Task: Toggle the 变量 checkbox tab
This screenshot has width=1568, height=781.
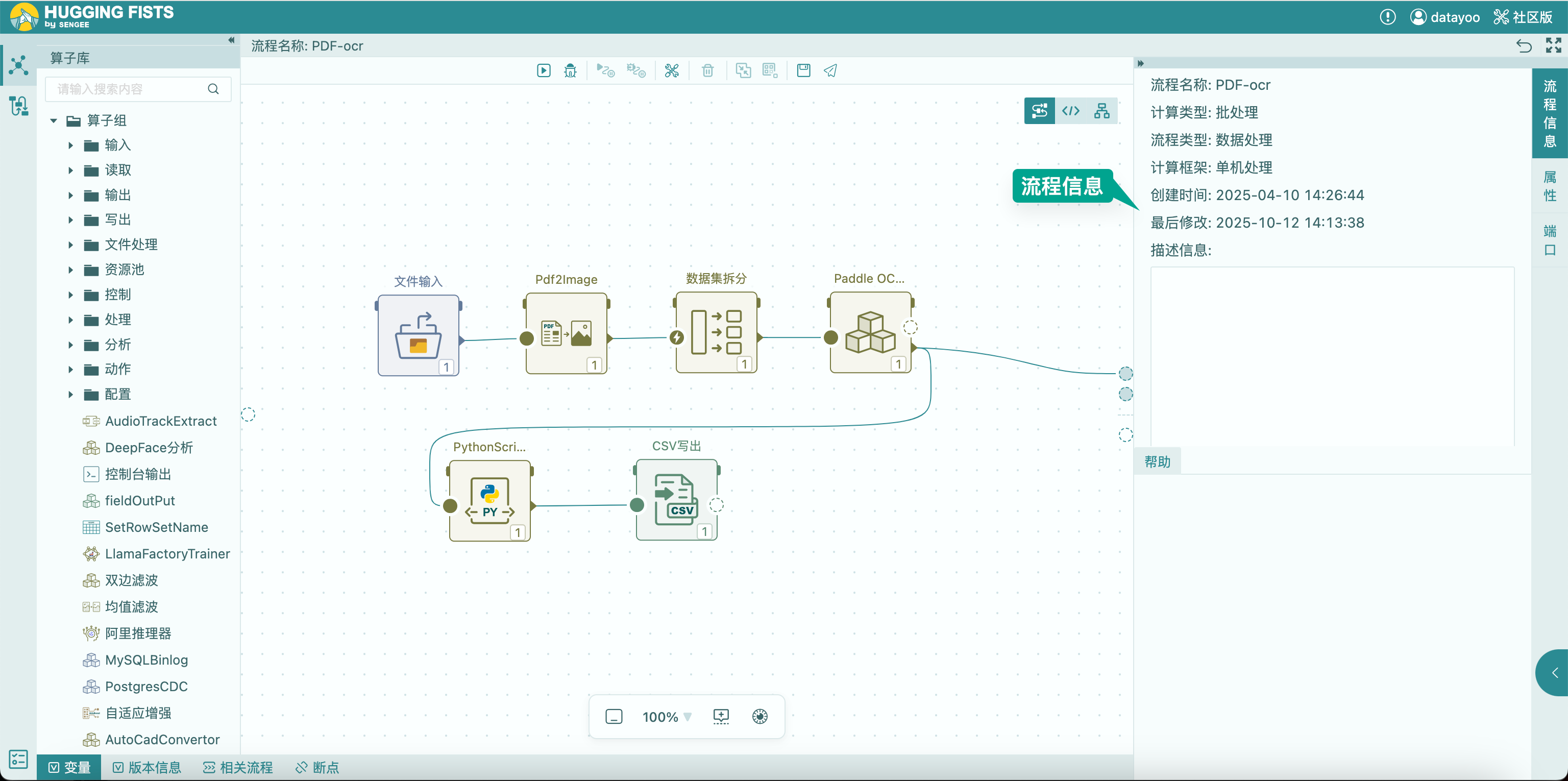Action: click(x=69, y=767)
